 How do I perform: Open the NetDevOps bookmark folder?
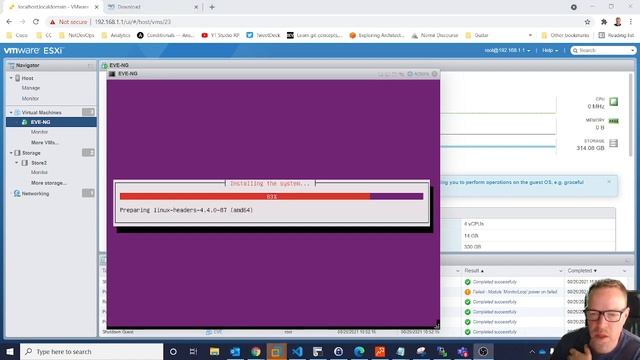(77, 35)
